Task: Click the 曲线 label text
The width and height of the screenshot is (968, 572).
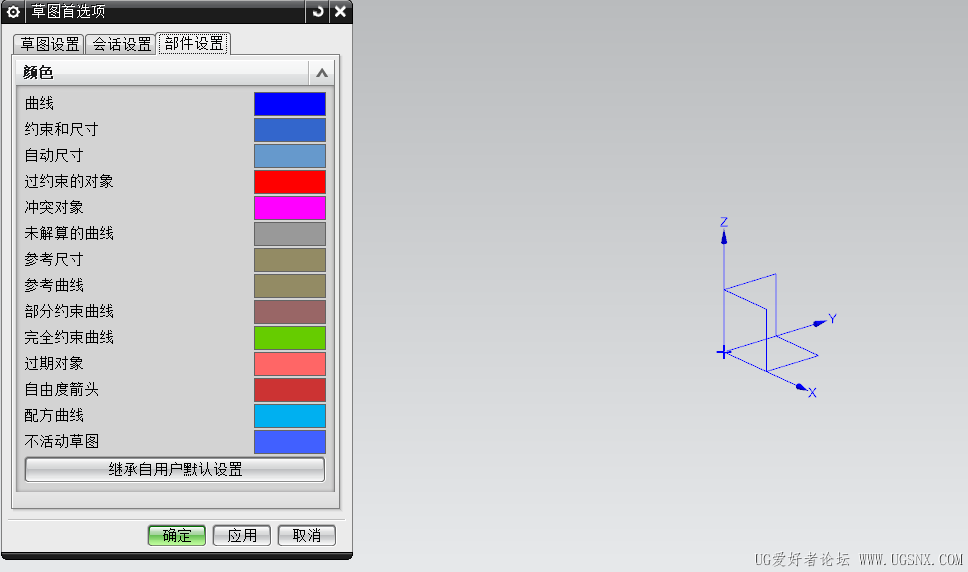Action: pyautogui.click(x=39, y=103)
